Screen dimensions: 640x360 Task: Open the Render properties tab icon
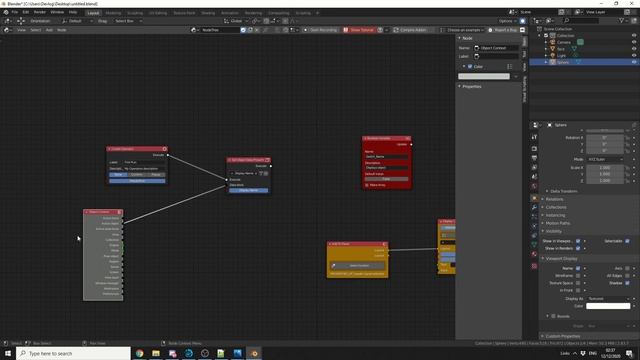click(534, 149)
